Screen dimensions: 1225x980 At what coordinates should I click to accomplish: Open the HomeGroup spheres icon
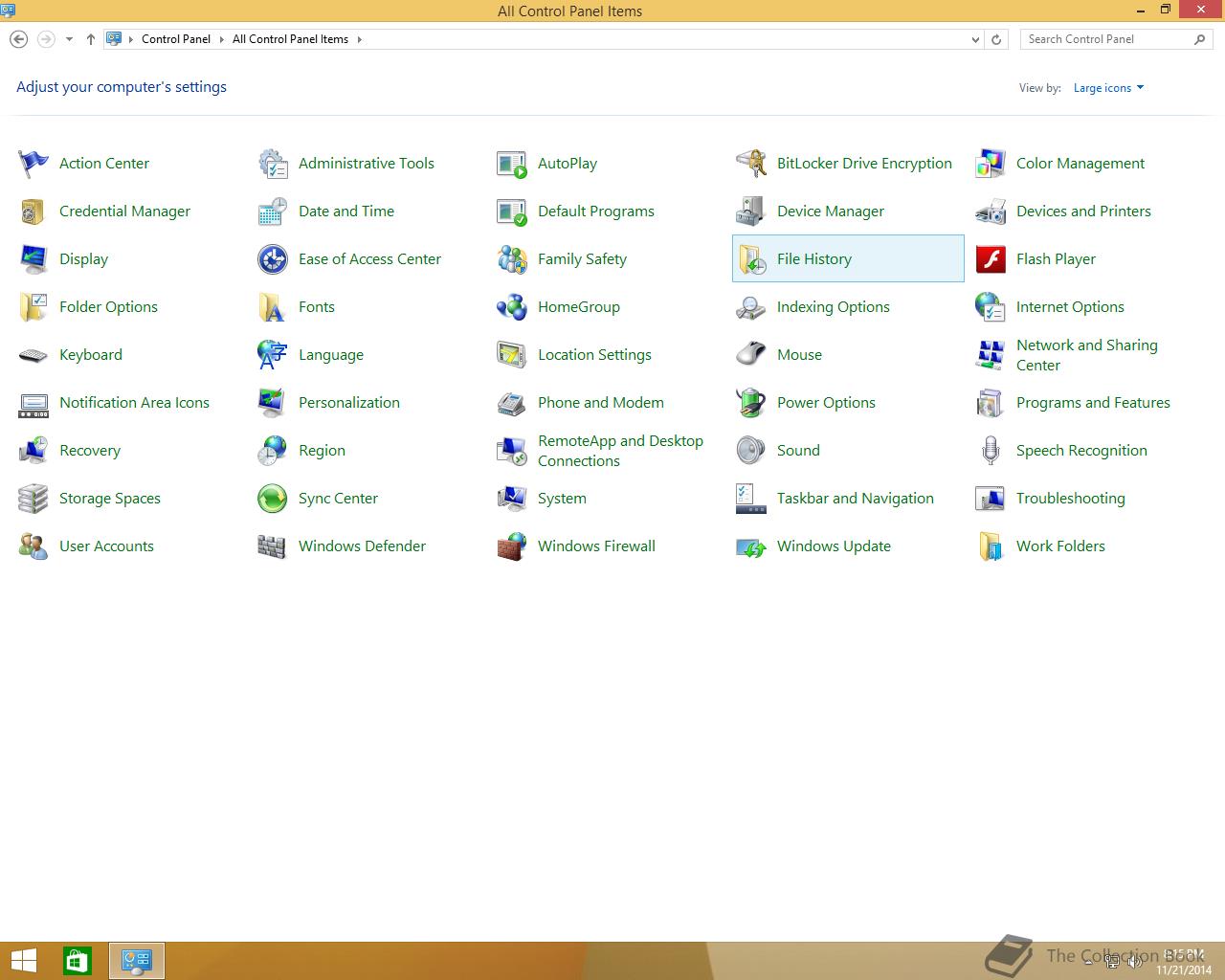512,307
